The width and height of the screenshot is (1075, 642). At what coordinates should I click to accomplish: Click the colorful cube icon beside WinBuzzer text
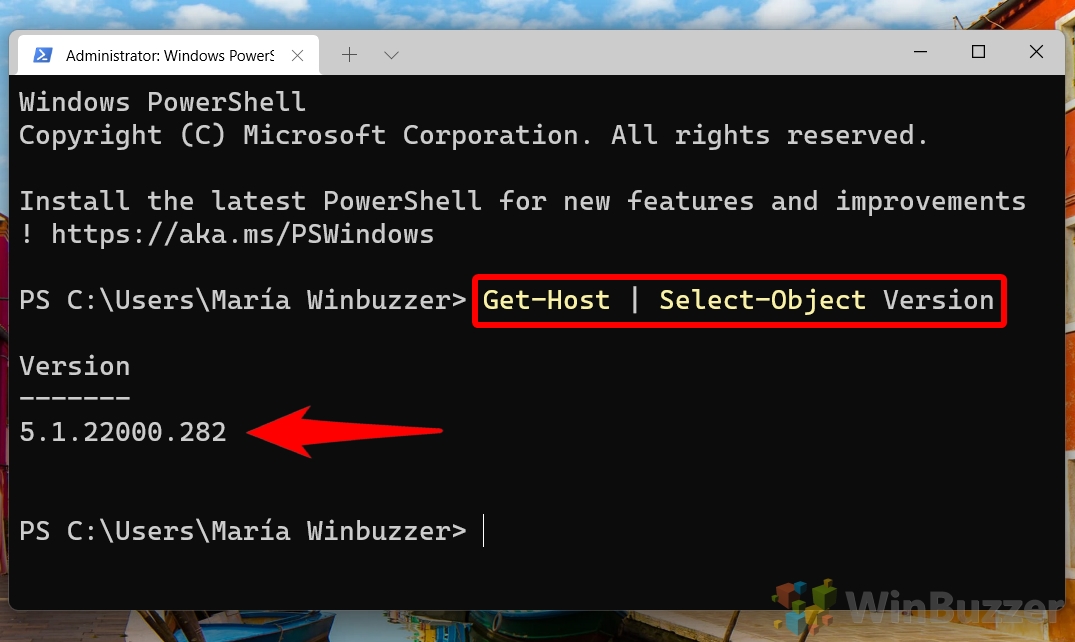800,603
